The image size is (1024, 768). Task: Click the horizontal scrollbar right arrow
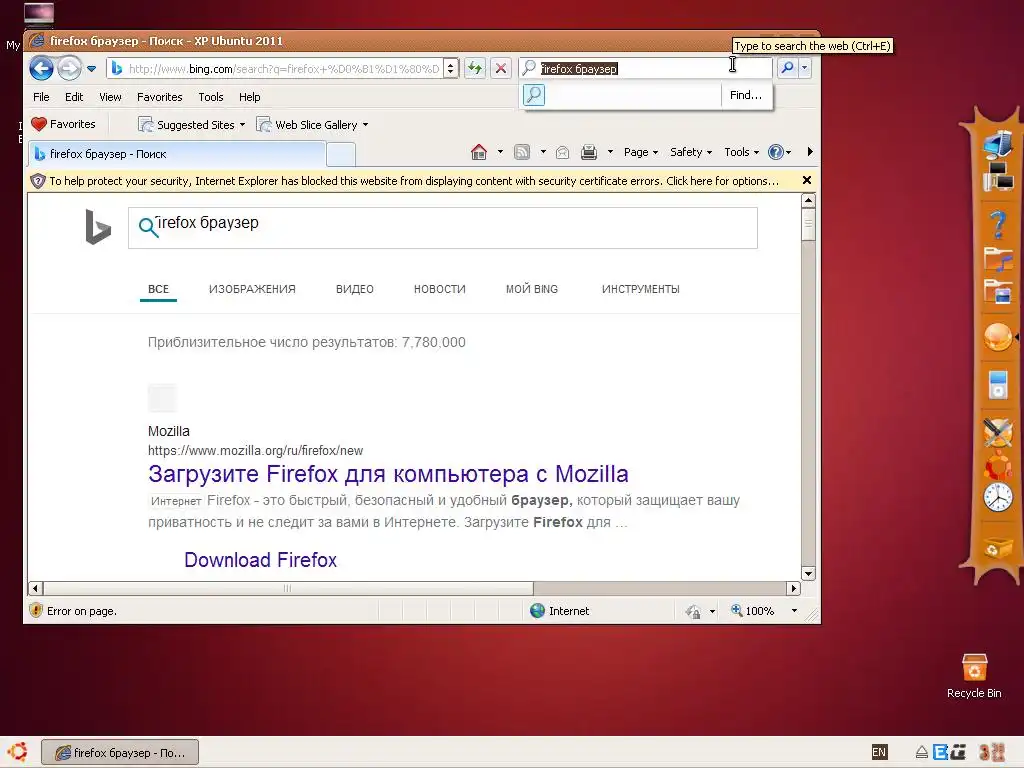[793, 588]
